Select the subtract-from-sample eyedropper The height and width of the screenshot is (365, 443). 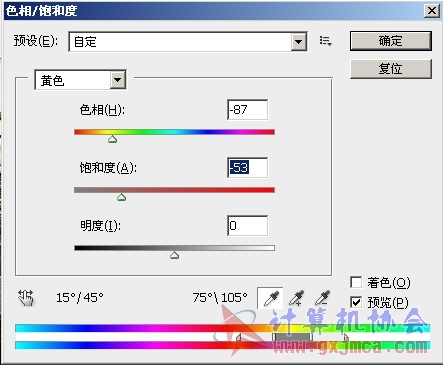coord(322,298)
